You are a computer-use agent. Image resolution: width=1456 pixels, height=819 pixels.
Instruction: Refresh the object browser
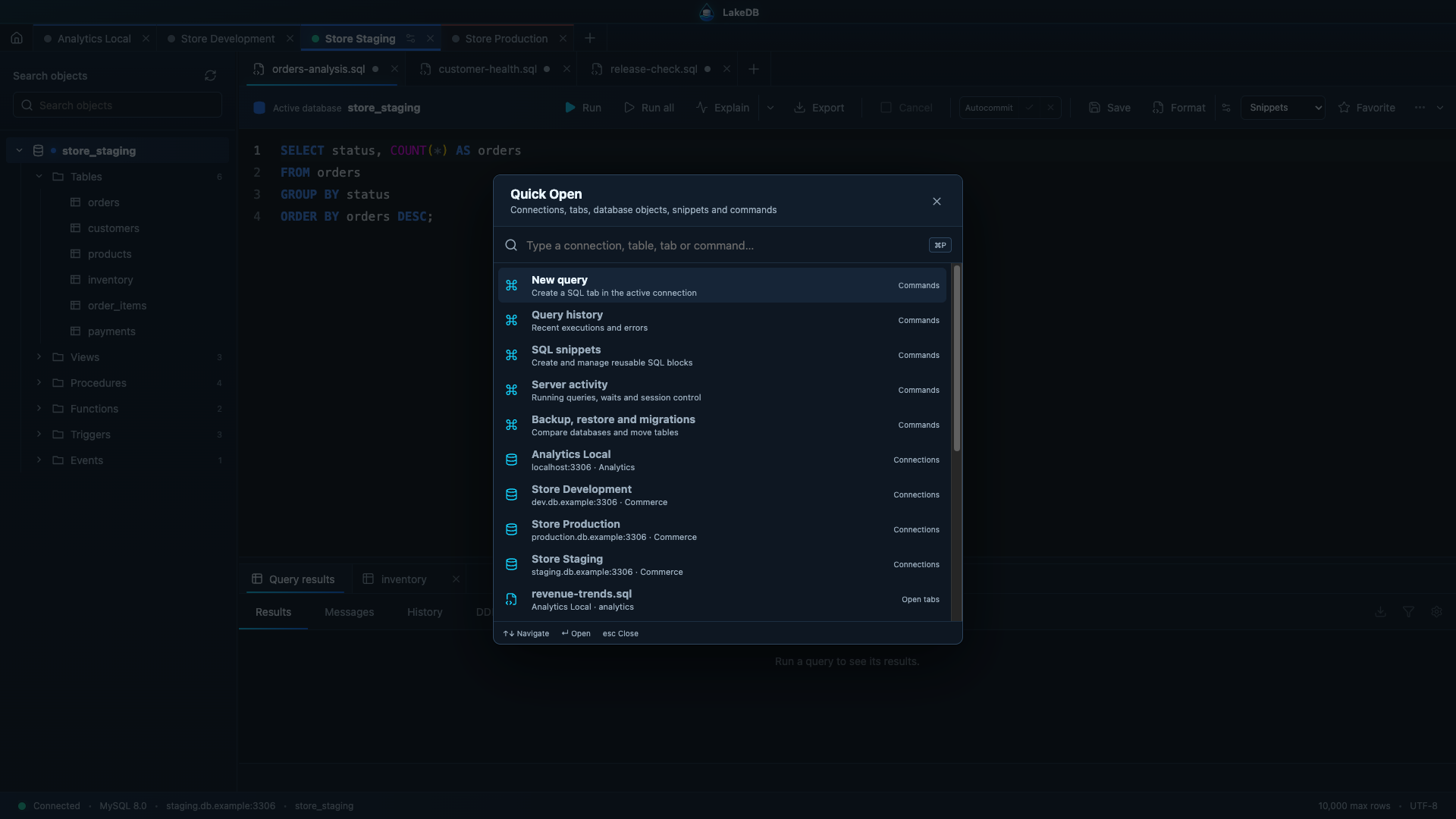210,76
